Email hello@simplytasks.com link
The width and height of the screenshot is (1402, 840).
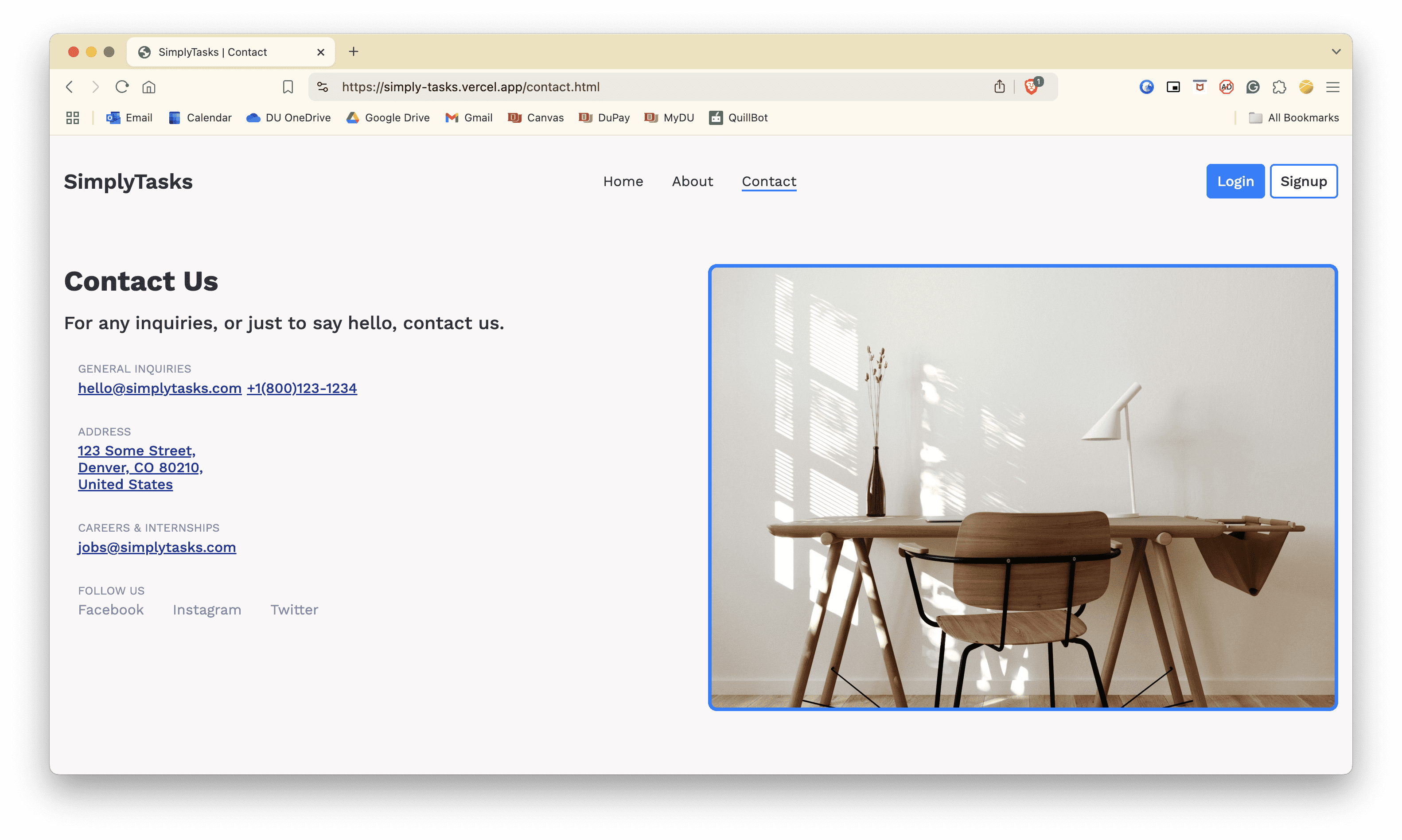click(x=160, y=388)
